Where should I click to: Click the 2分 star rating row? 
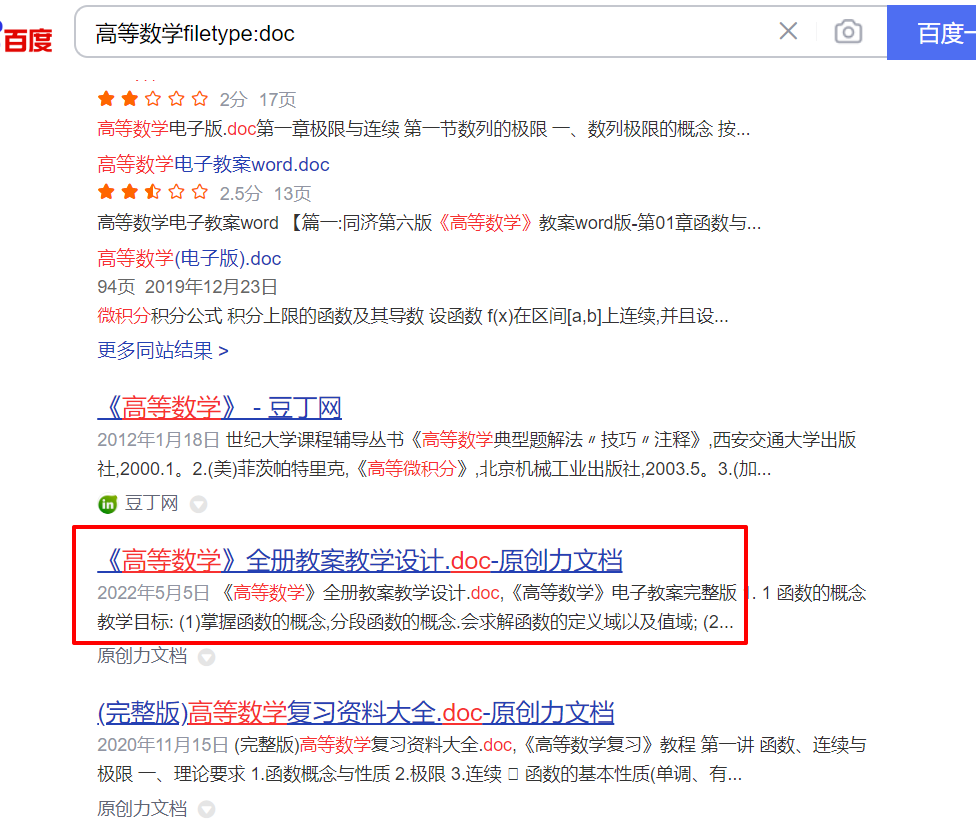197,99
